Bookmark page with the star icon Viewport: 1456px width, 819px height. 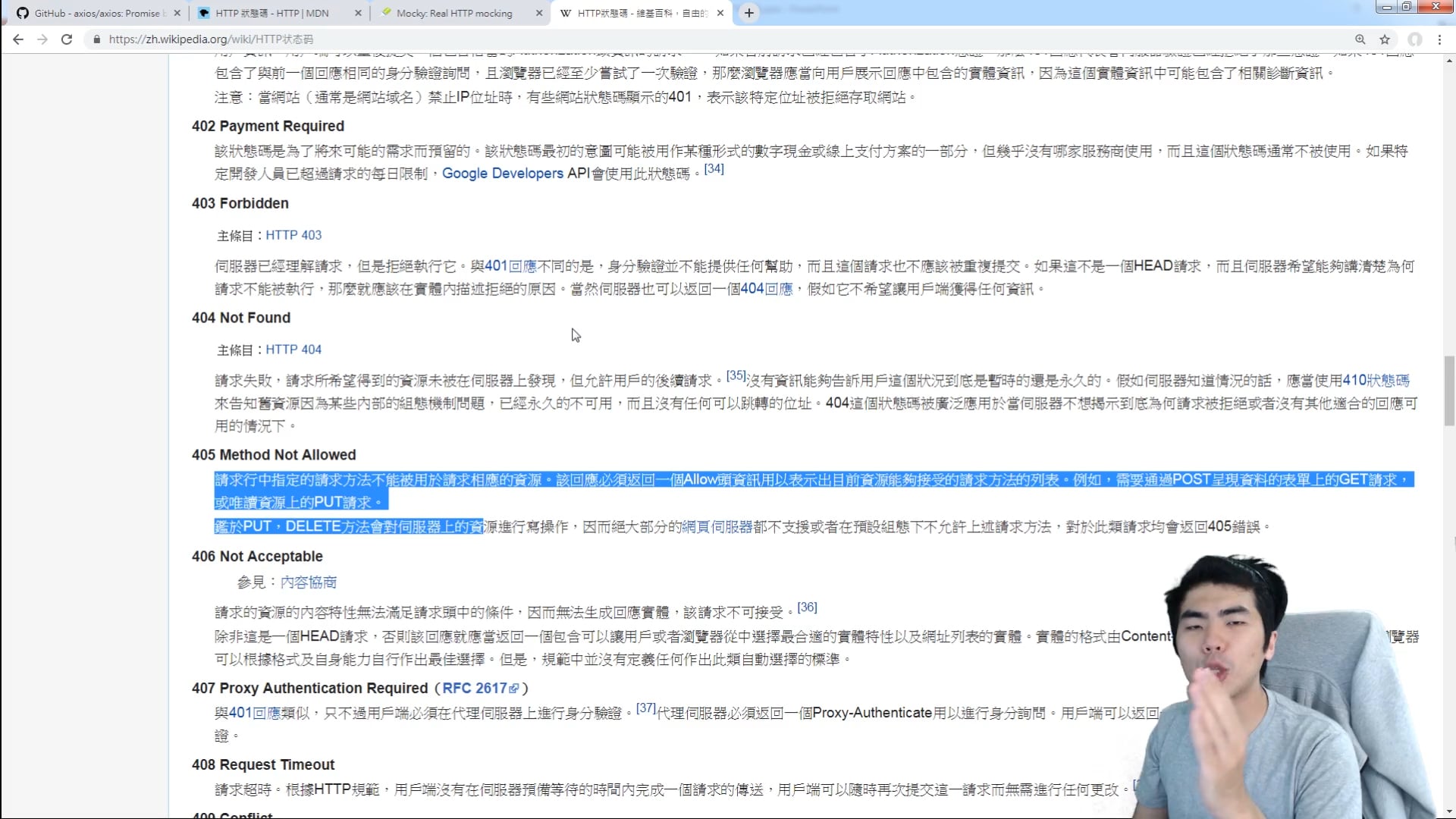tap(1385, 39)
